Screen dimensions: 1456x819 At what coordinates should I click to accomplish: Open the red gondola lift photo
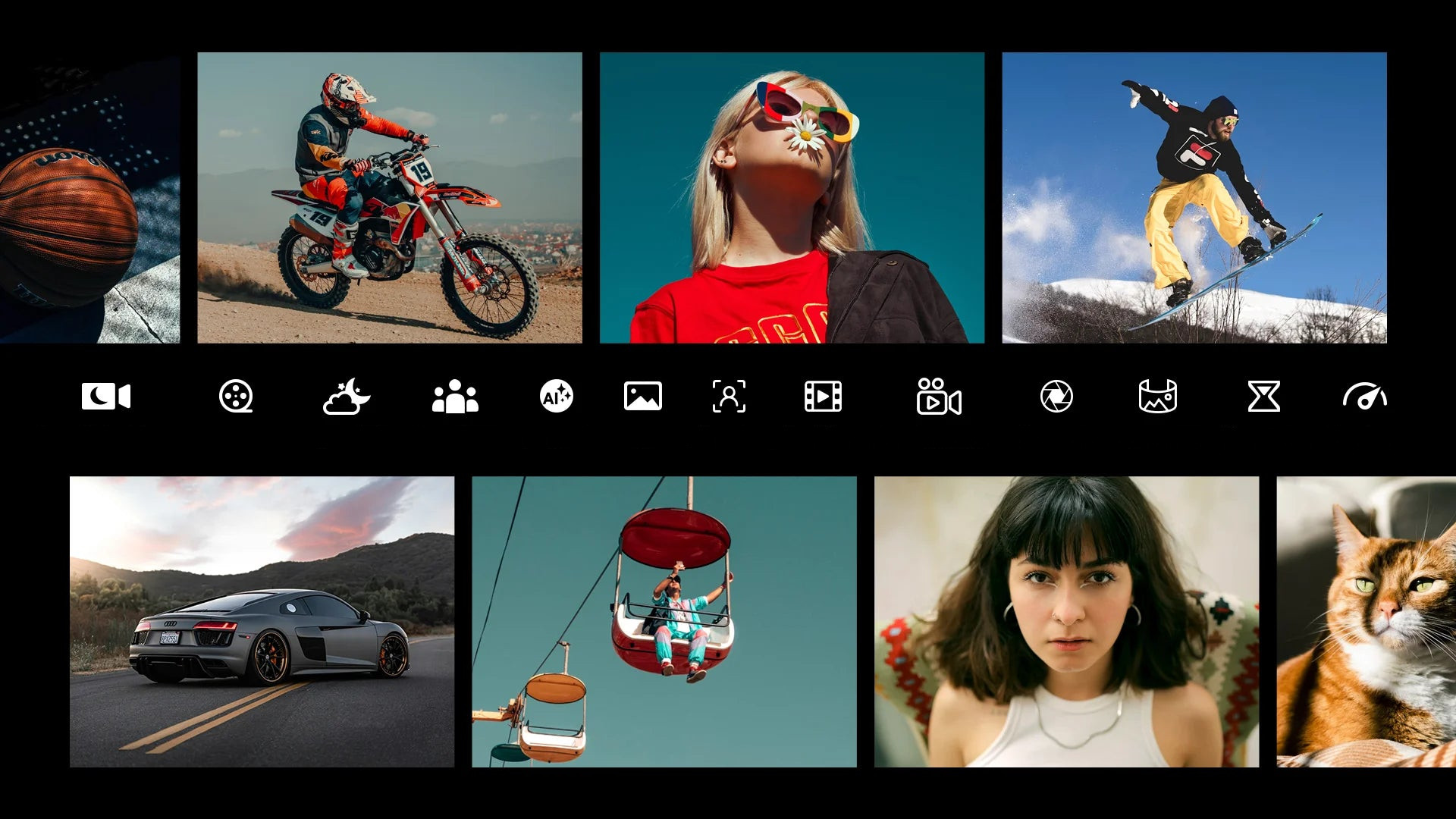[664, 621]
